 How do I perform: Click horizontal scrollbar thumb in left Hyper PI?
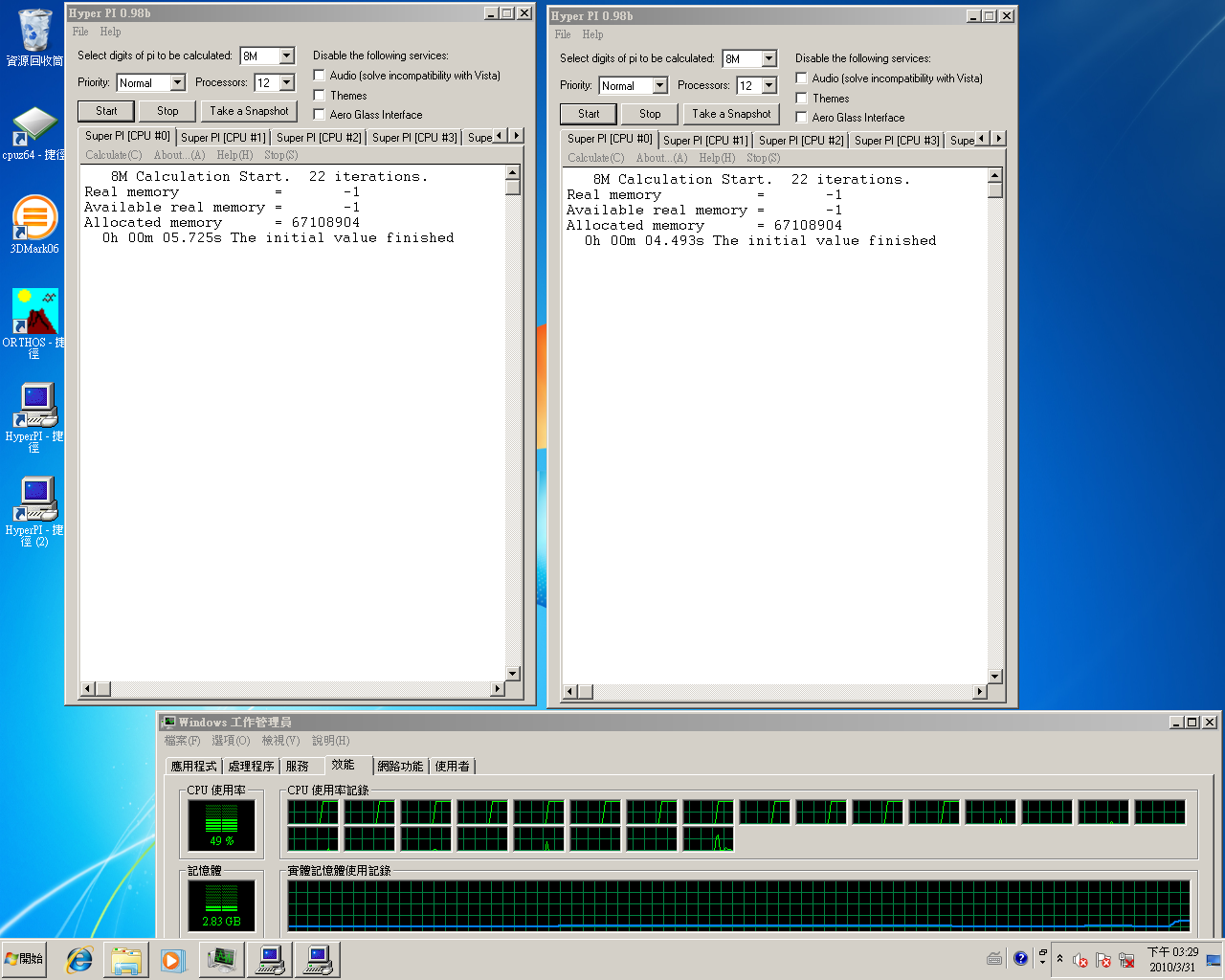click(103, 689)
